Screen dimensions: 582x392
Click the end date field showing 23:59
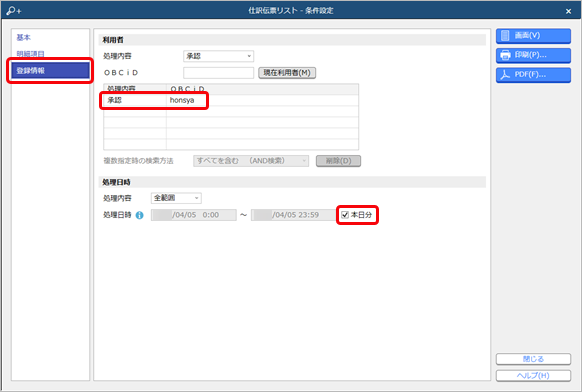tap(294, 215)
